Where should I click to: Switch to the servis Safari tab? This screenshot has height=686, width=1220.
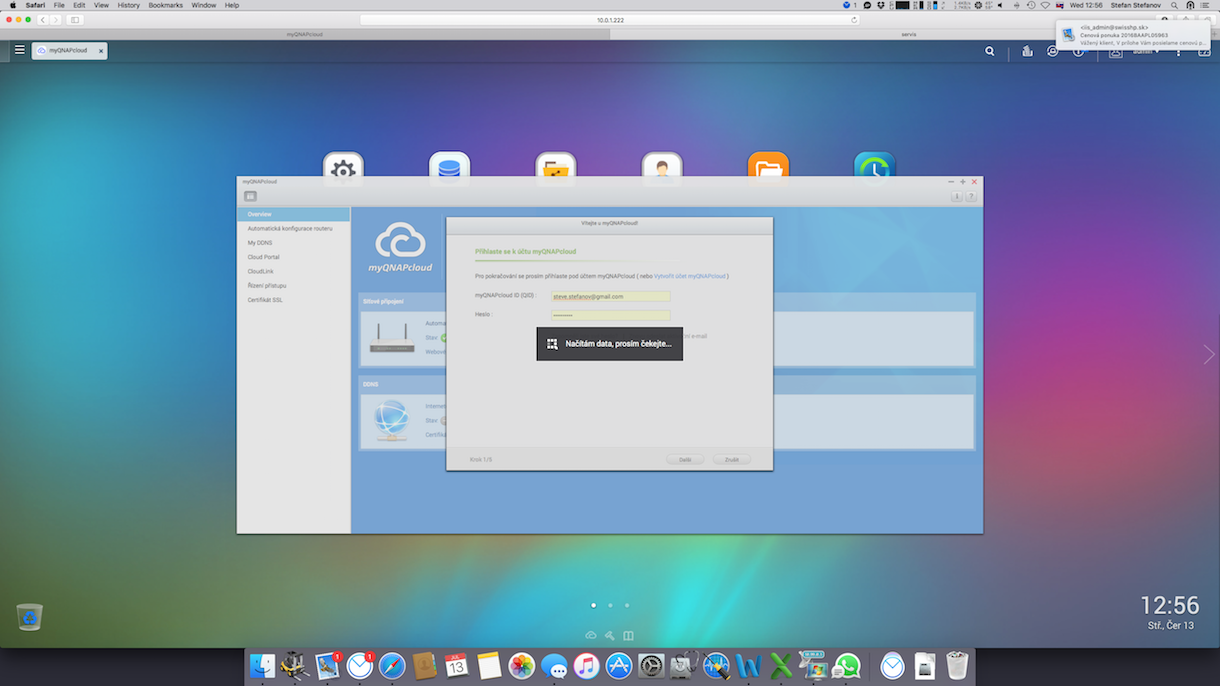[908, 34]
